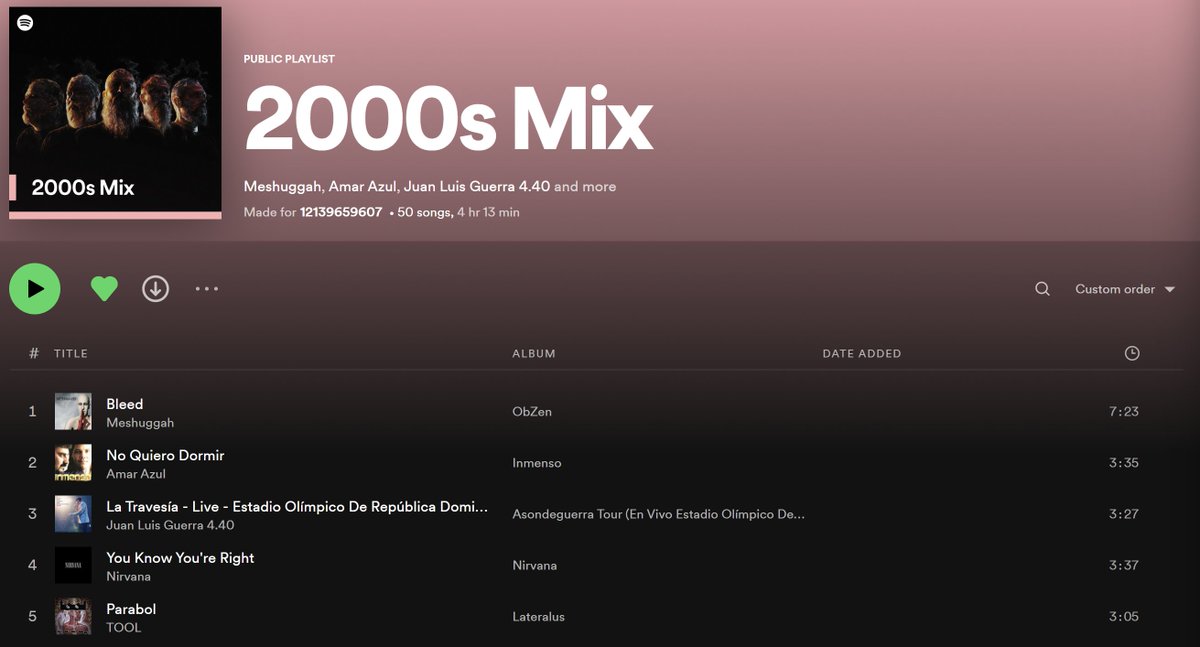
Task: Sort by the TITLE column header
Action: point(71,353)
